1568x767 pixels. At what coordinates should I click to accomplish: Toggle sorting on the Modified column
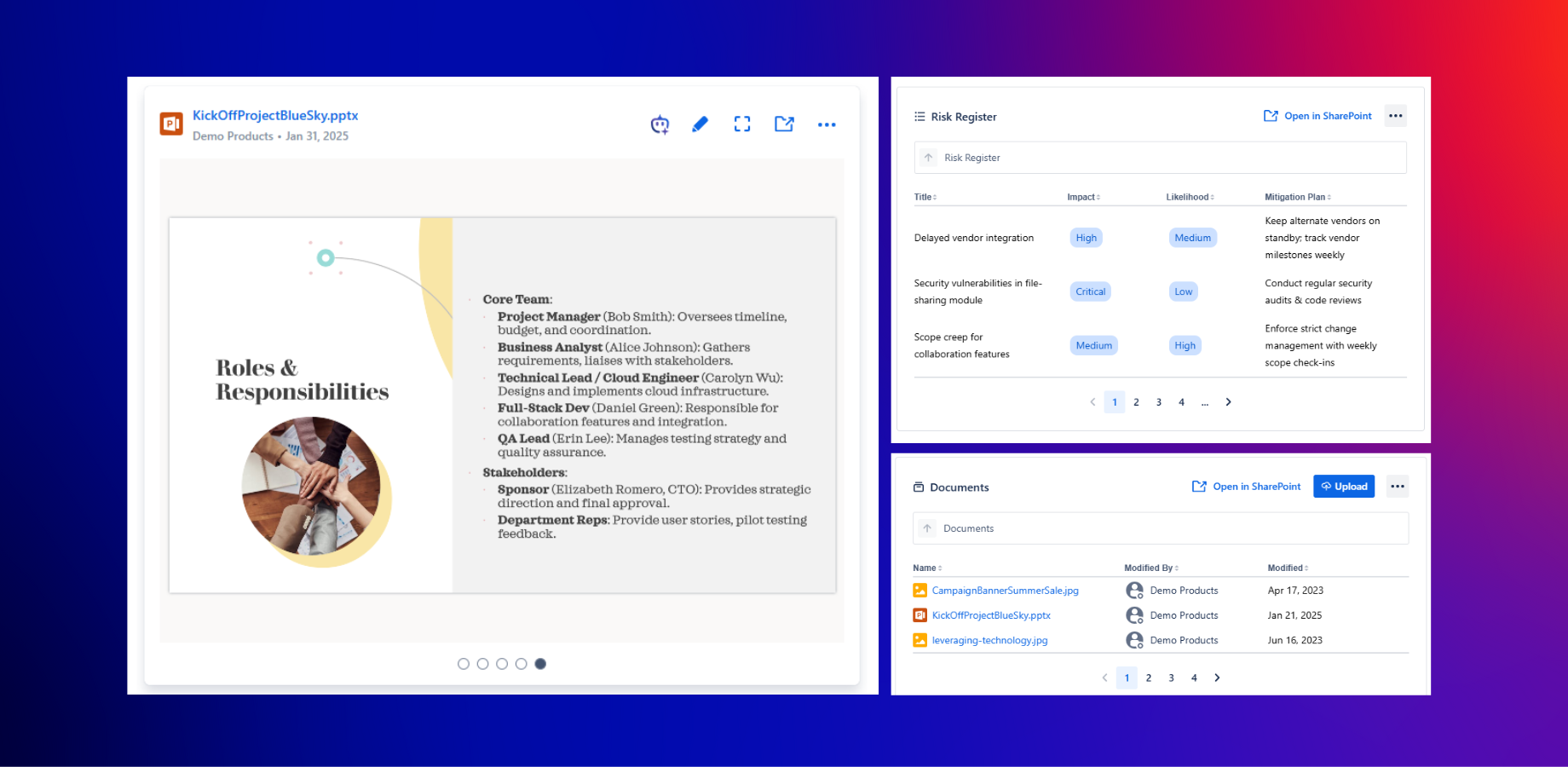coord(1287,568)
